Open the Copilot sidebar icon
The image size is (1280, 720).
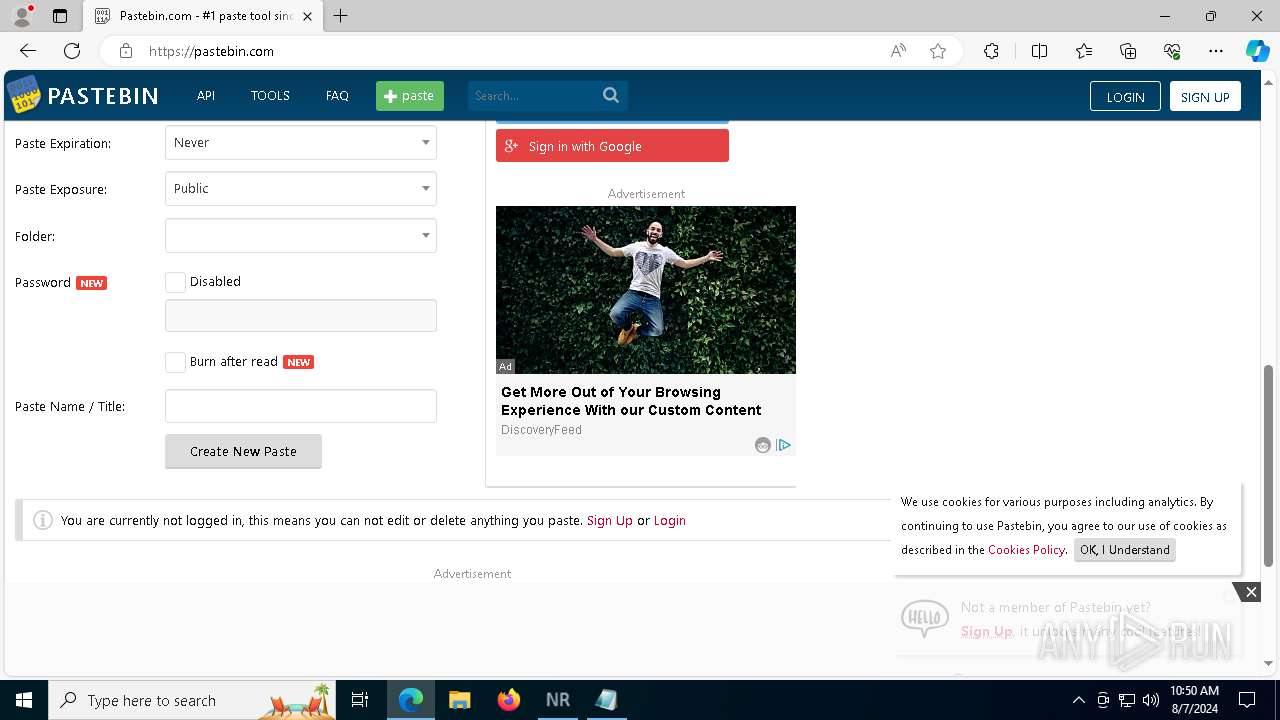click(1257, 51)
